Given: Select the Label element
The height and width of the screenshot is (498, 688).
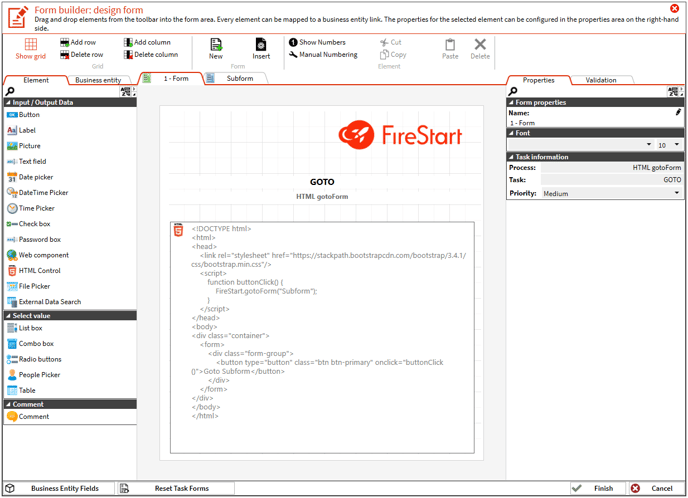Looking at the screenshot, I should (21, 130).
